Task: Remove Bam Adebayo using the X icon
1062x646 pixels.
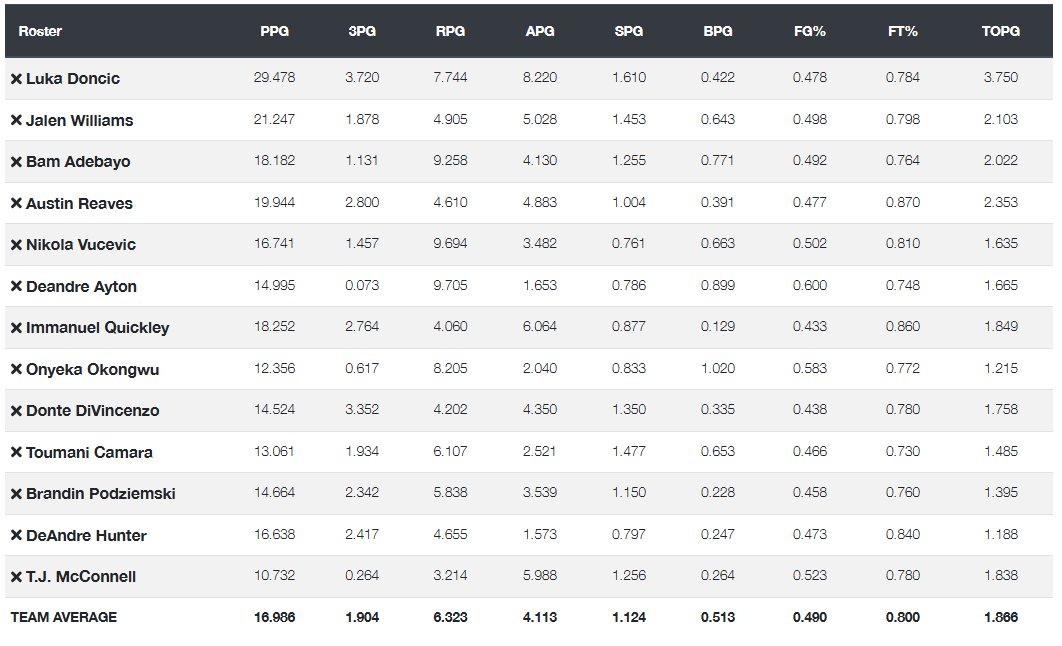Action: point(16,162)
